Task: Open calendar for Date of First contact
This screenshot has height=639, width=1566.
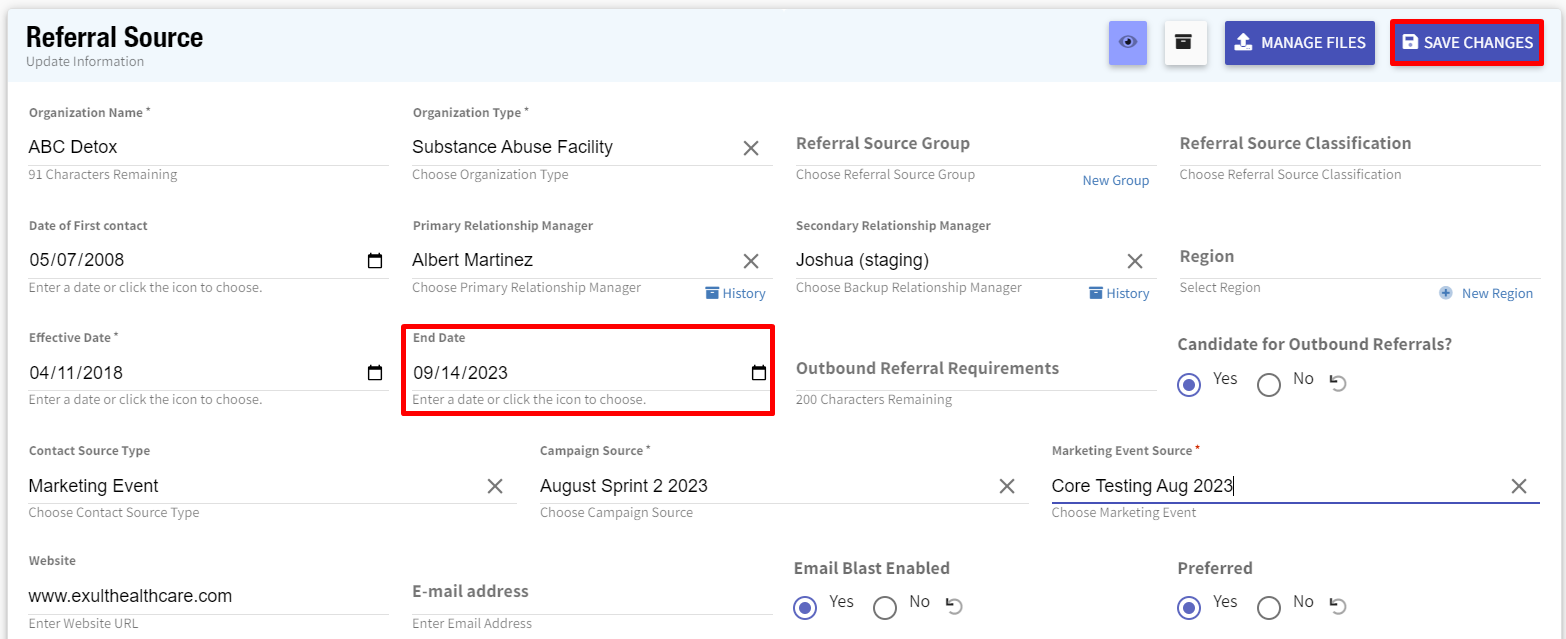Action: [x=375, y=261]
